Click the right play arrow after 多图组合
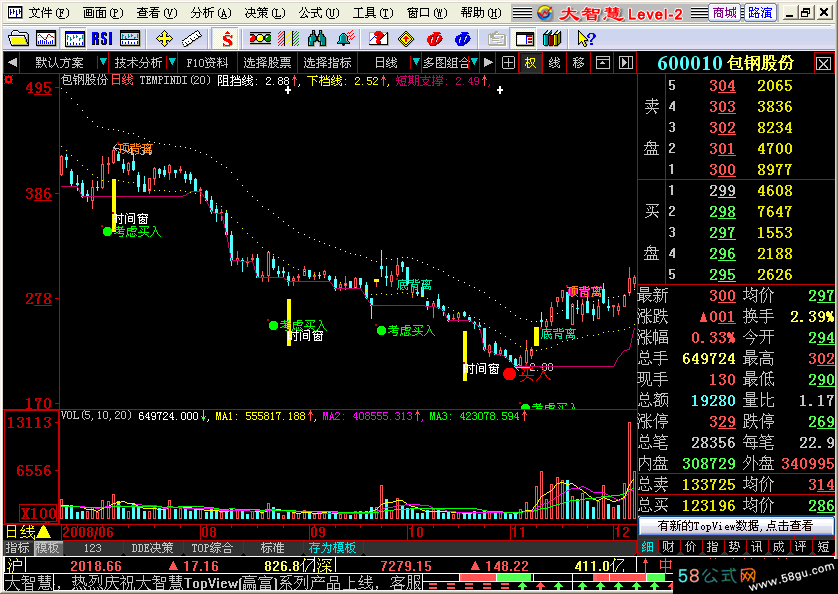This screenshot has height=594, width=838. 487,63
